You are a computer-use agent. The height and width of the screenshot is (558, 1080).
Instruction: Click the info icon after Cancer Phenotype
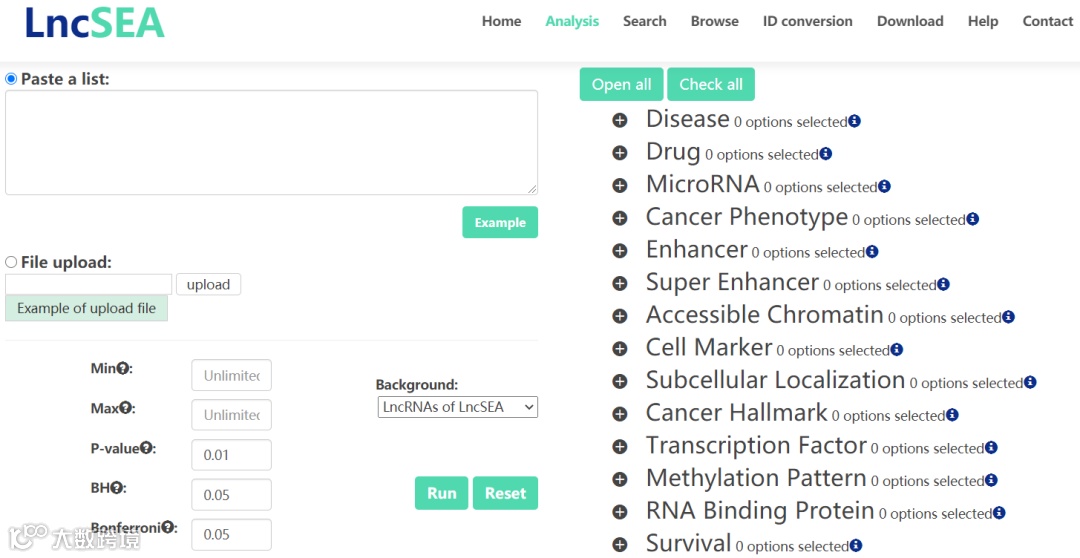tap(973, 220)
